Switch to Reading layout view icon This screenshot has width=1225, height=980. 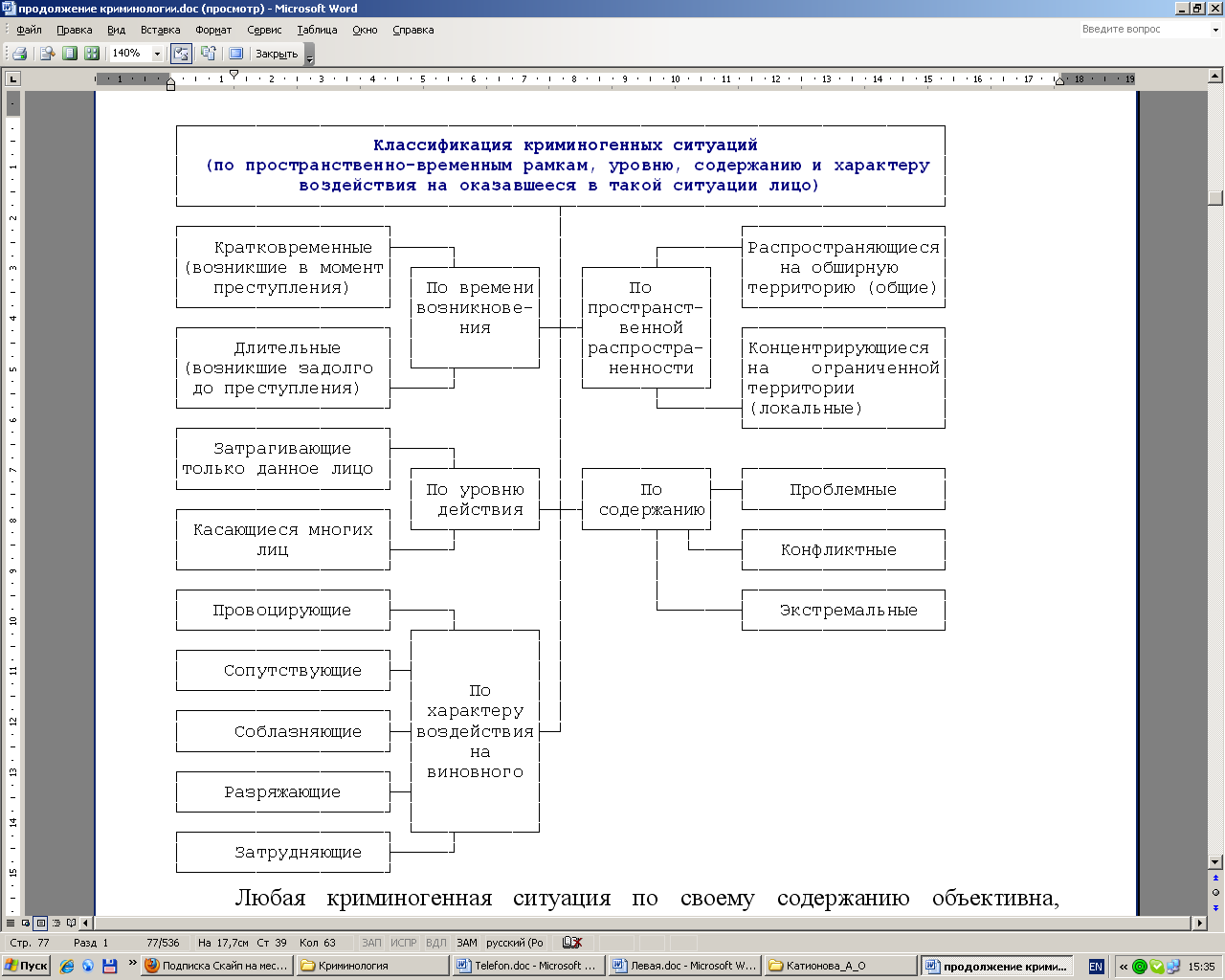(x=71, y=924)
